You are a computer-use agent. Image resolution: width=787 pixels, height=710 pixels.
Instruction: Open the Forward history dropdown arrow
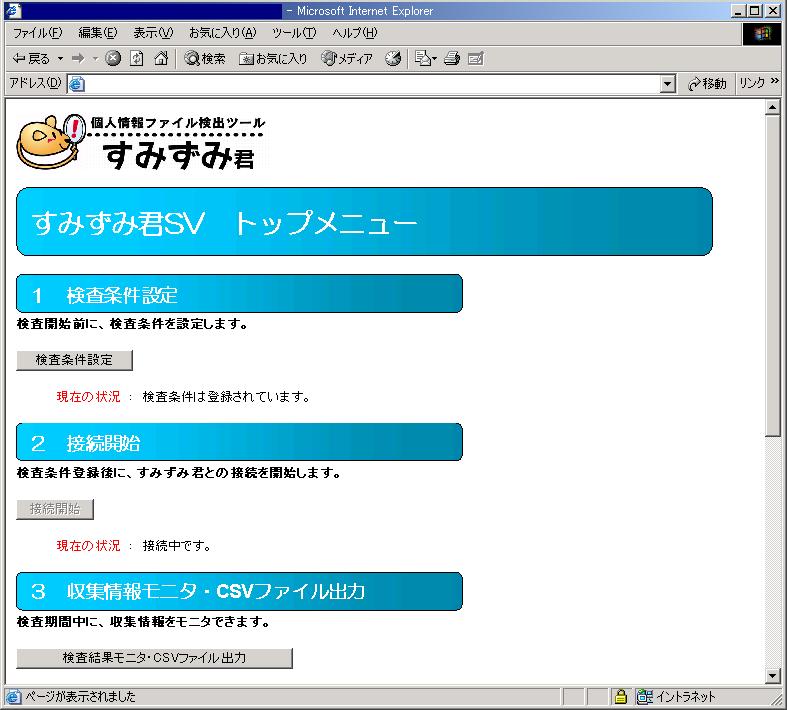95,59
